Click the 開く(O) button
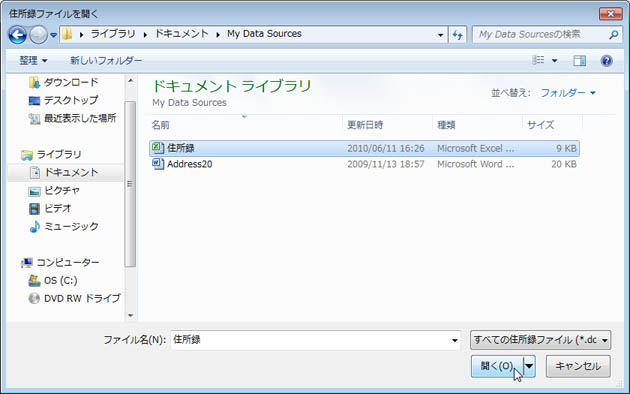Image resolution: width=630 pixels, height=394 pixels. click(x=497, y=366)
